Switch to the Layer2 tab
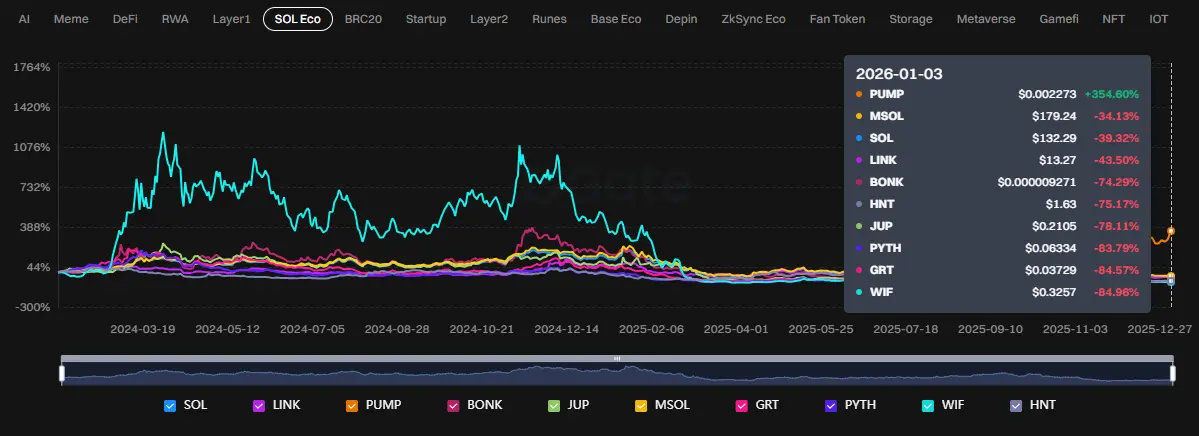 point(489,19)
